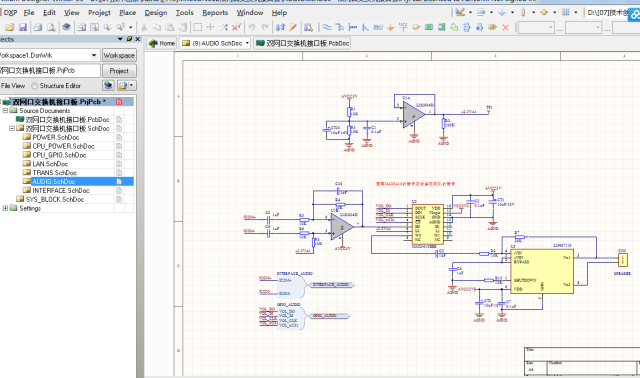640x378 pixels.
Task: Expand the Settings folder
Action: tap(5, 208)
